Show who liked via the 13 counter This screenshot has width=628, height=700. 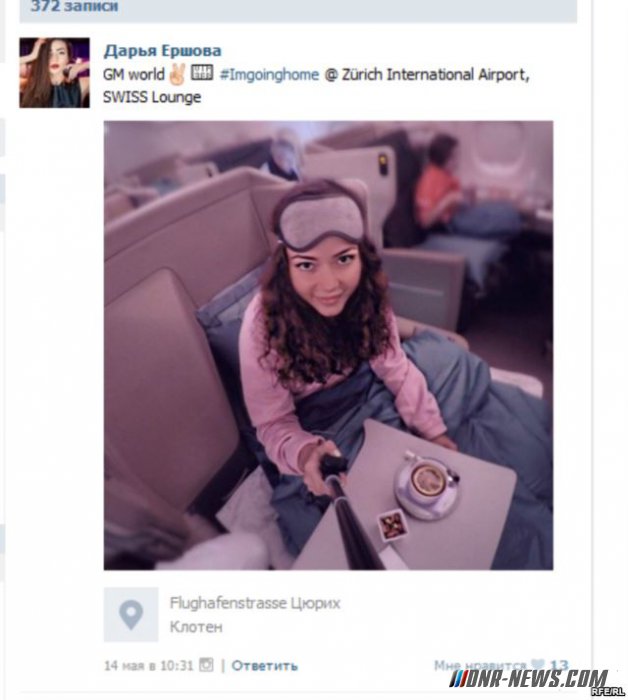(559, 666)
